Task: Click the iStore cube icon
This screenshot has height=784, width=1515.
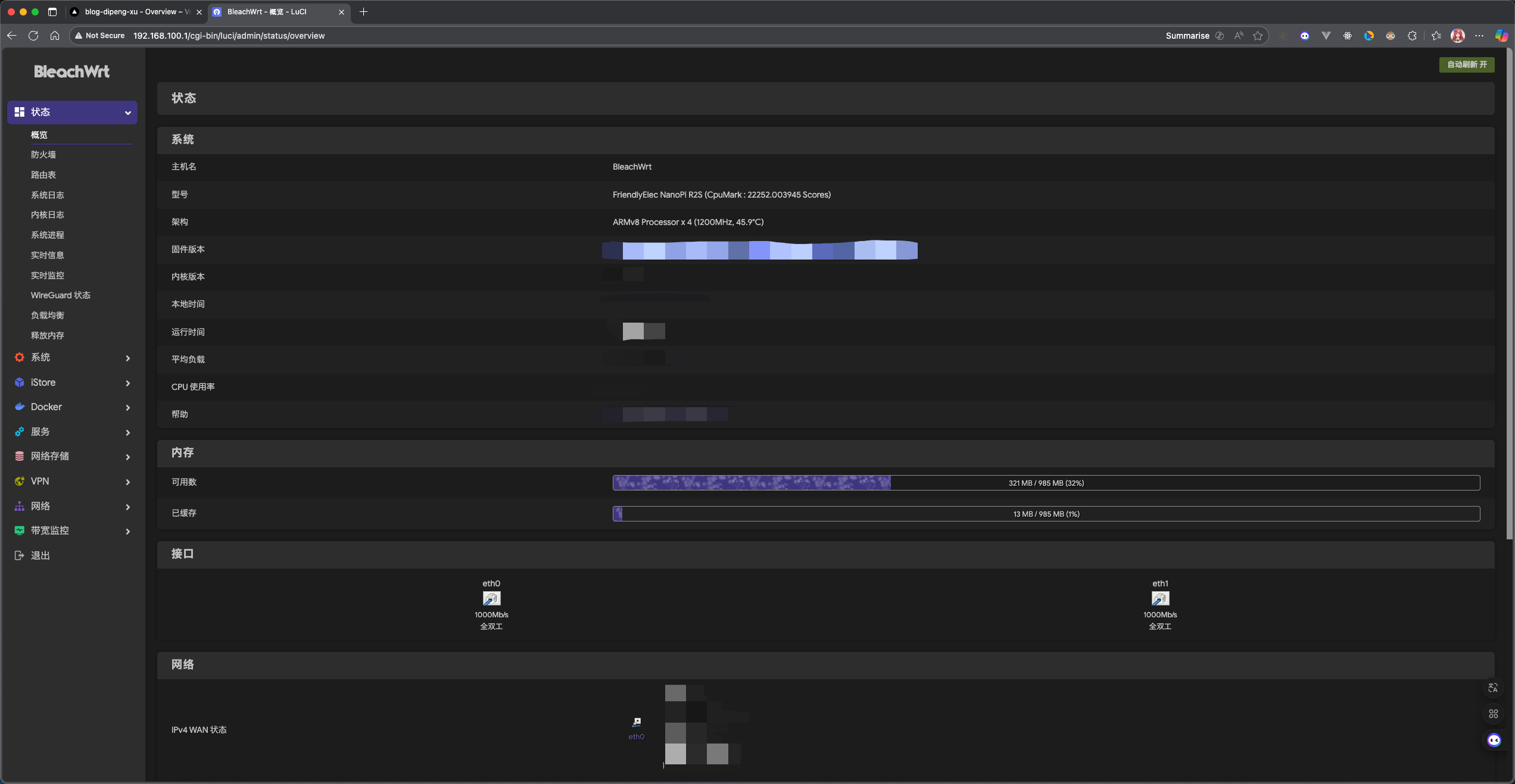Action: pos(20,382)
